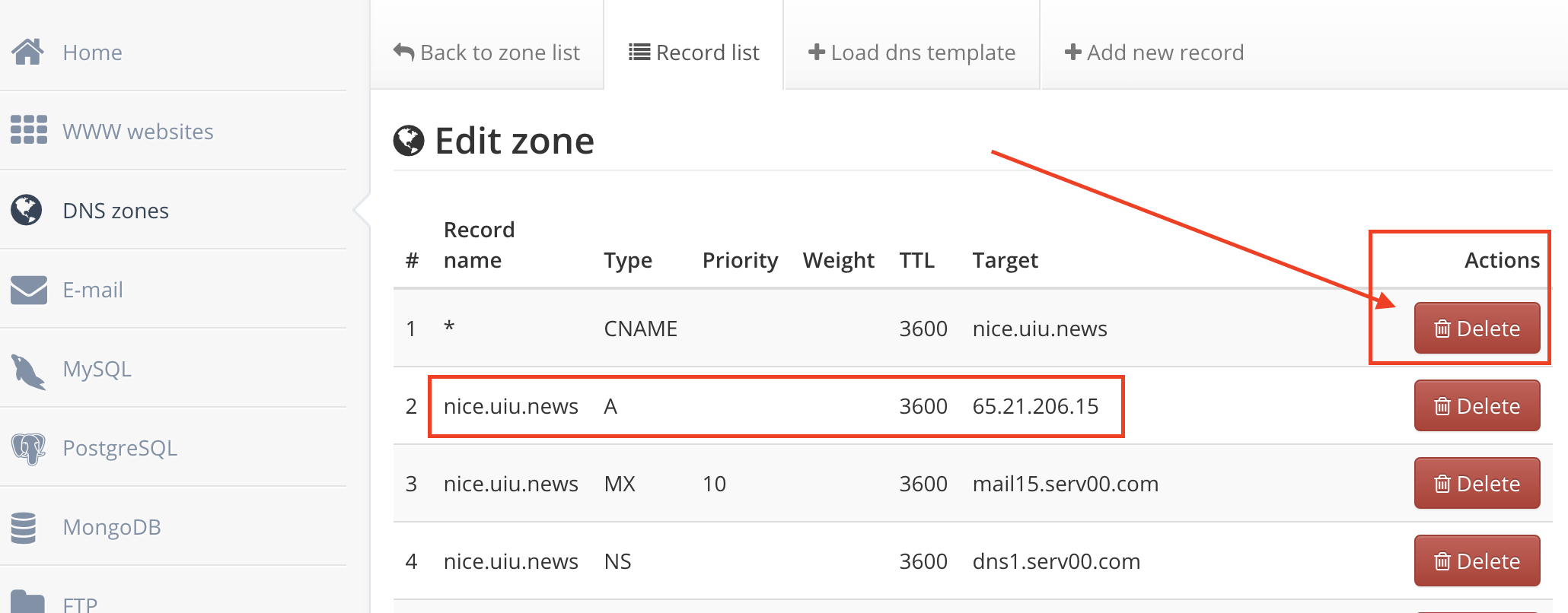Click the asterisk record name in row 1
This screenshot has width=1568, height=613.
pyautogui.click(x=449, y=327)
